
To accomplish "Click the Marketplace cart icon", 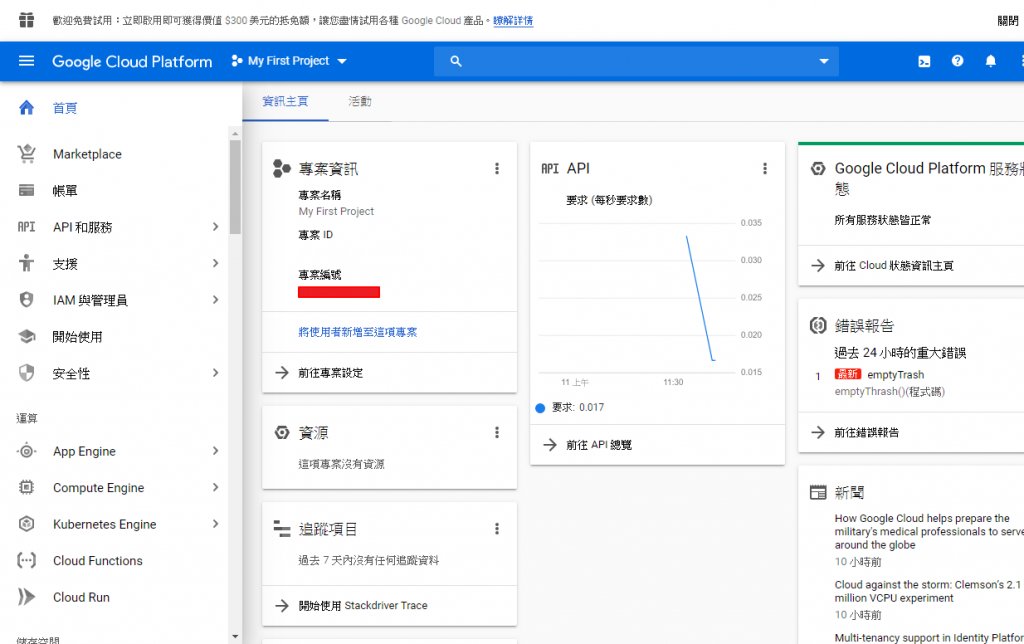I will [x=26, y=154].
